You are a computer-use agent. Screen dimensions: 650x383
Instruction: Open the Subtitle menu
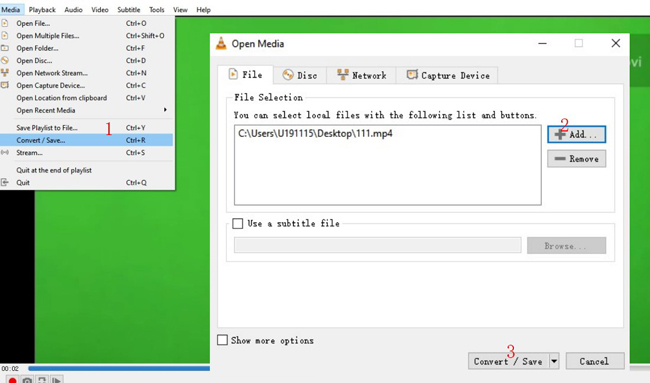click(129, 10)
